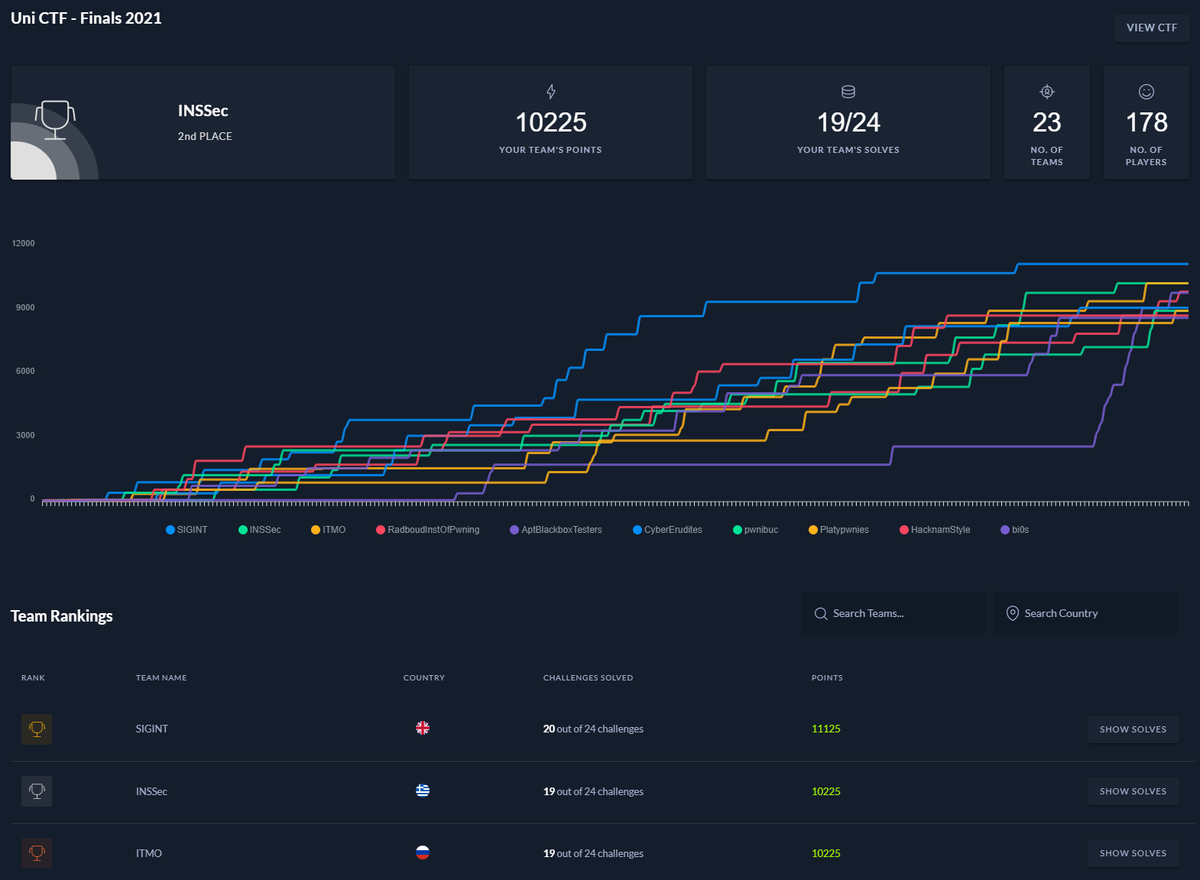The image size is (1200, 880).
Task: Show solves for INSSec team
Action: [x=1133, y=791]
